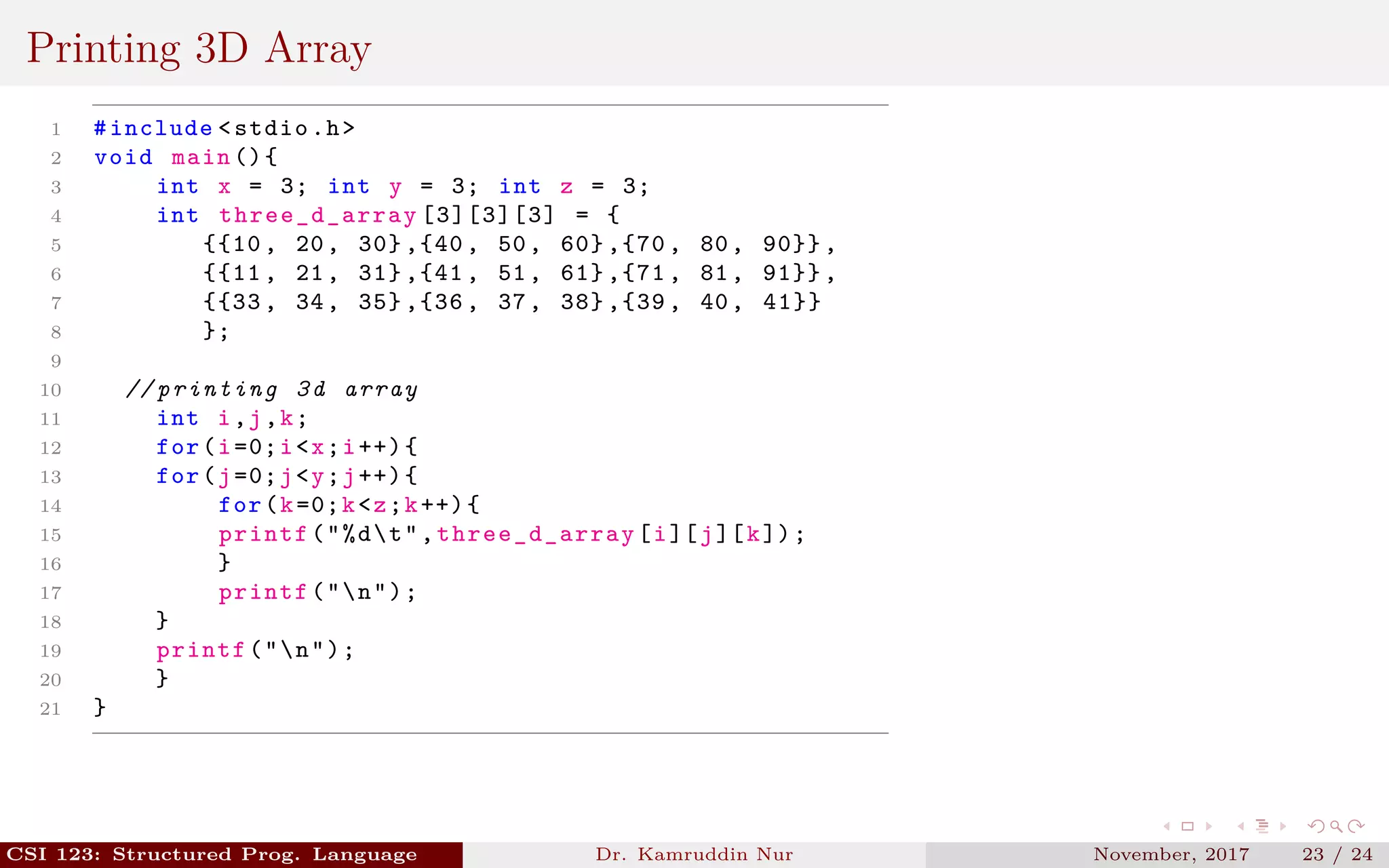Click the slide title 'Printing 3D Array'
Viewport: 1389px width, 868px height.
tap(199, 49)
